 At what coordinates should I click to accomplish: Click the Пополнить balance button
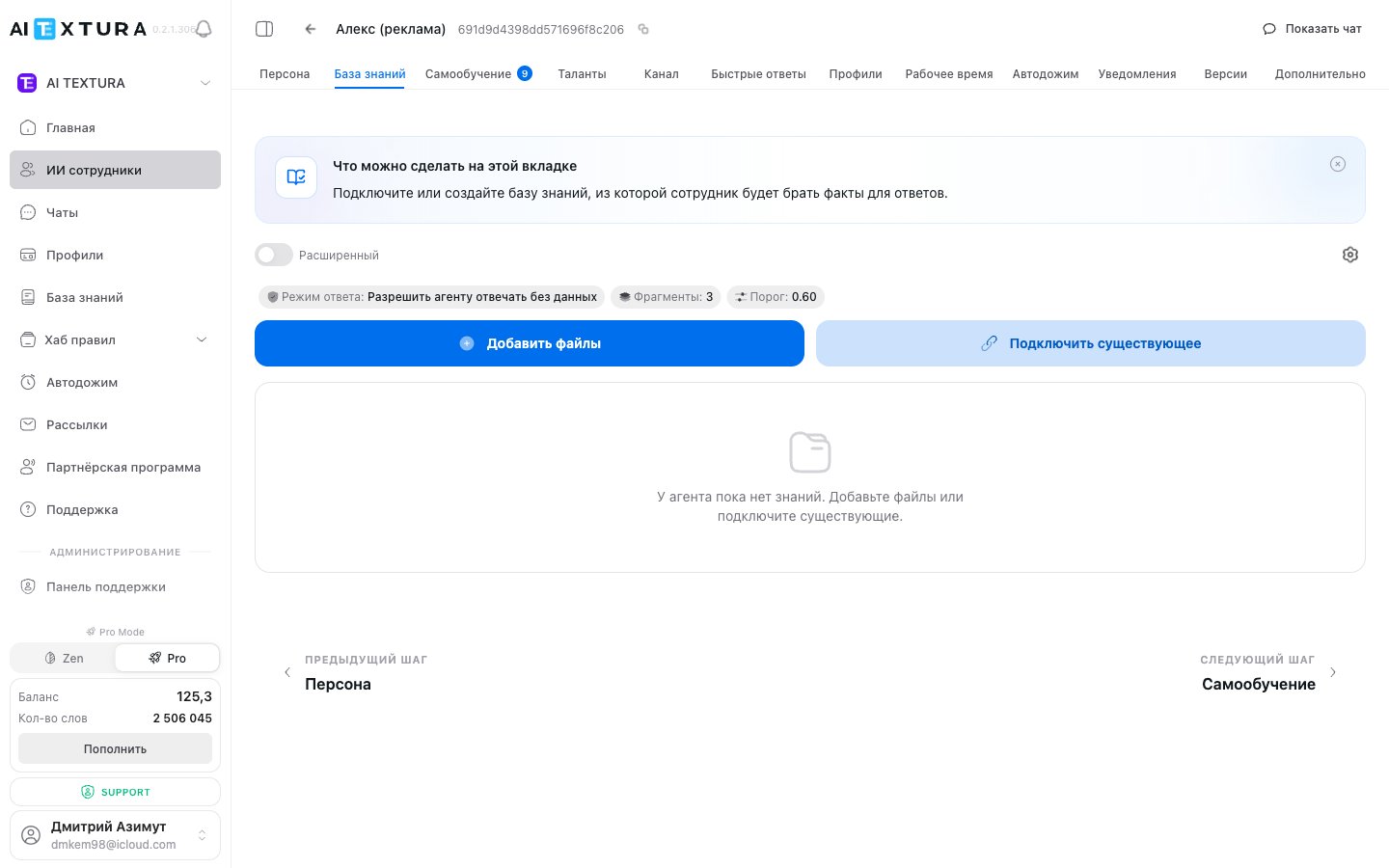(x=115, y=748)
